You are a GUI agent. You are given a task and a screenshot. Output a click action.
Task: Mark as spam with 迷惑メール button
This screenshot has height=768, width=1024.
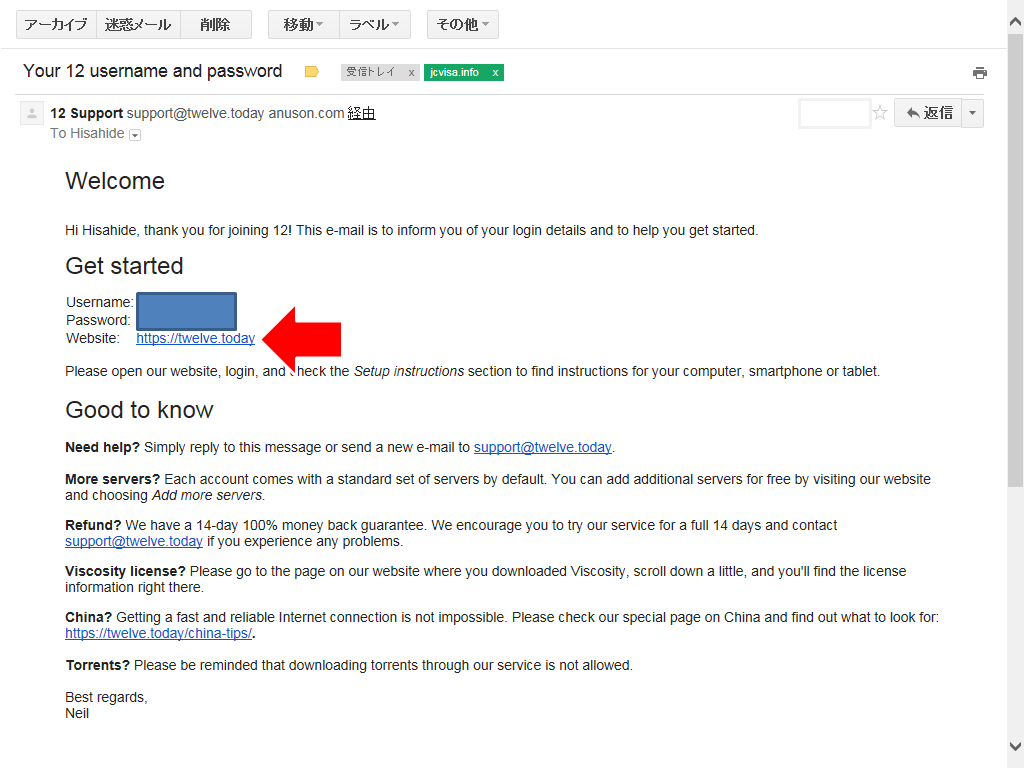(138, 25)
